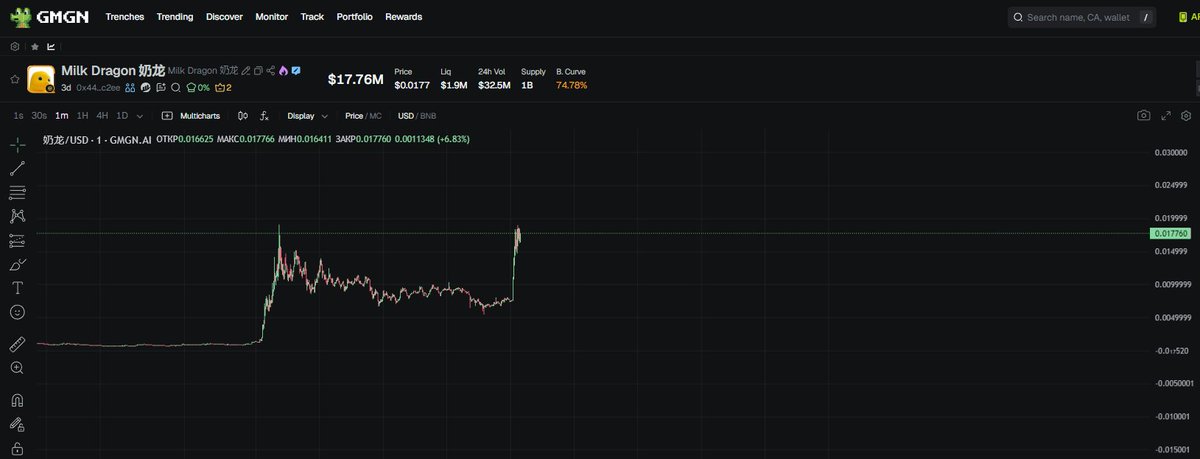Select the horizontal lines Fibonacci tool
Image resolution: width=1200 pixels, height=459 pixels.
click(x=17, y=192)
